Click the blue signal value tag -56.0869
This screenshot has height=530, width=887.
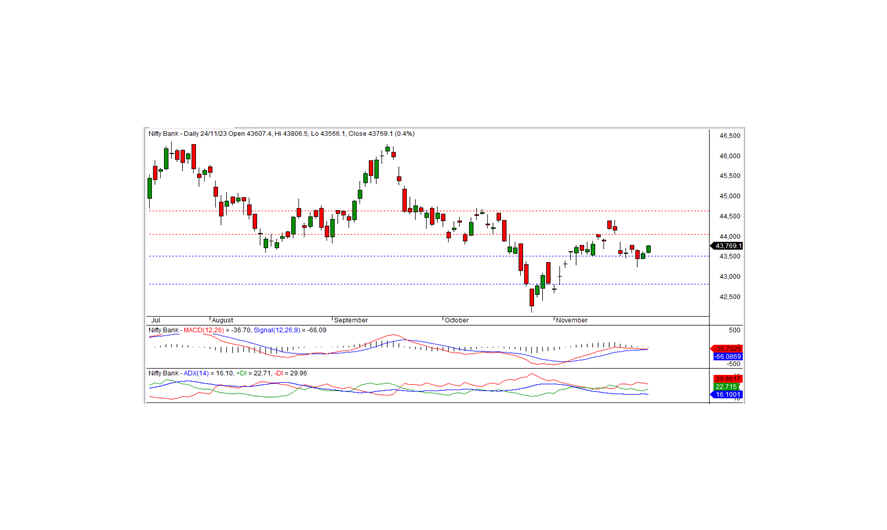pyautogui.click(x=727, y=357)
